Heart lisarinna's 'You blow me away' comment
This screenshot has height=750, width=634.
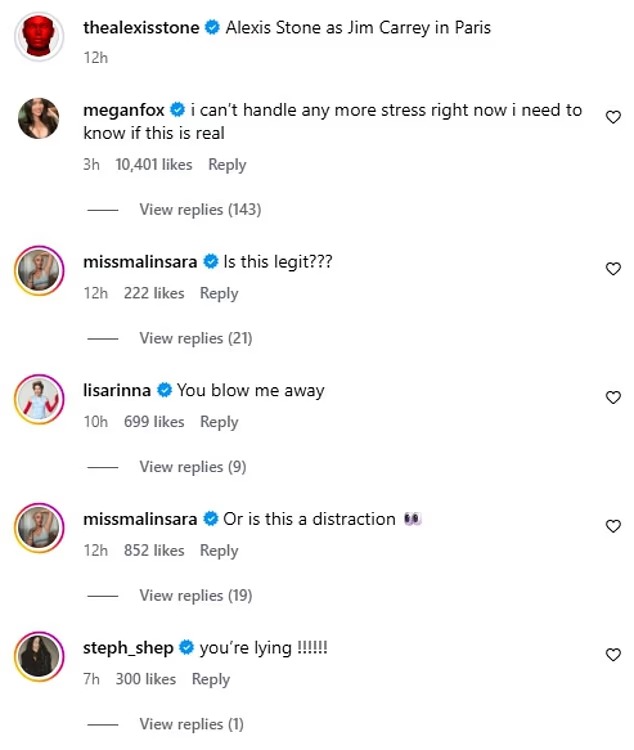(x=614, y=397)
